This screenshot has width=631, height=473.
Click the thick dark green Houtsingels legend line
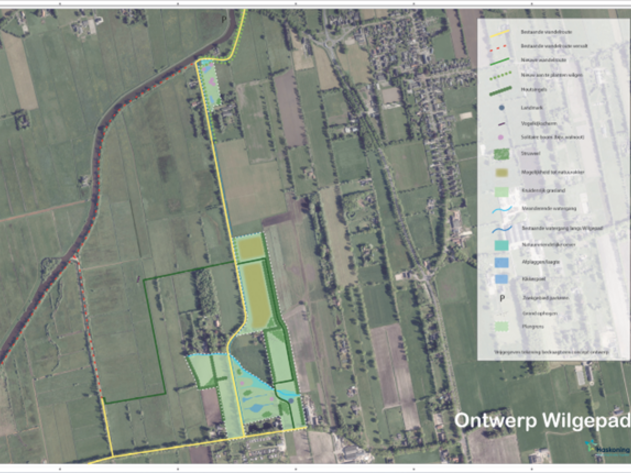click(500, 91)
